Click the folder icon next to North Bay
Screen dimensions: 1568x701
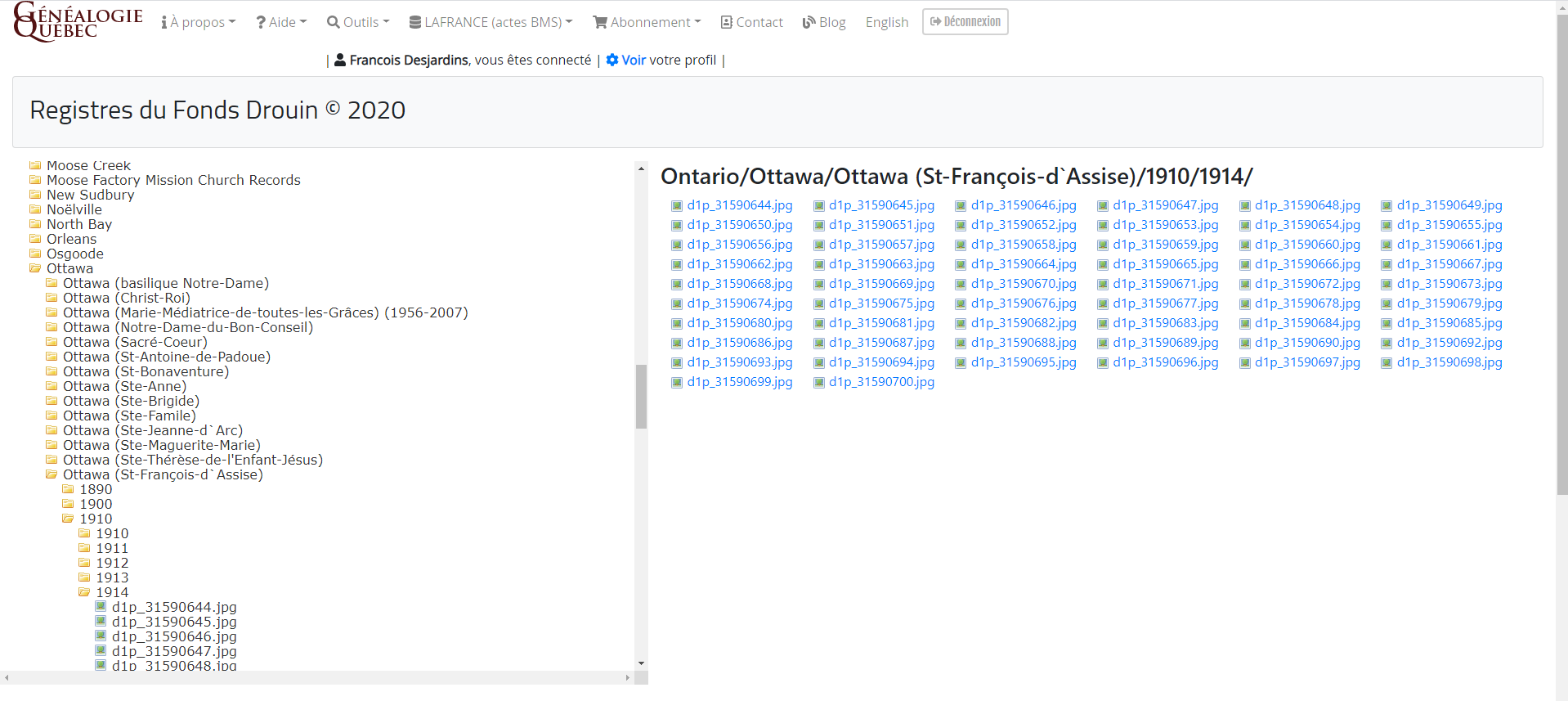pyautogui.click(x=35, y=224)
